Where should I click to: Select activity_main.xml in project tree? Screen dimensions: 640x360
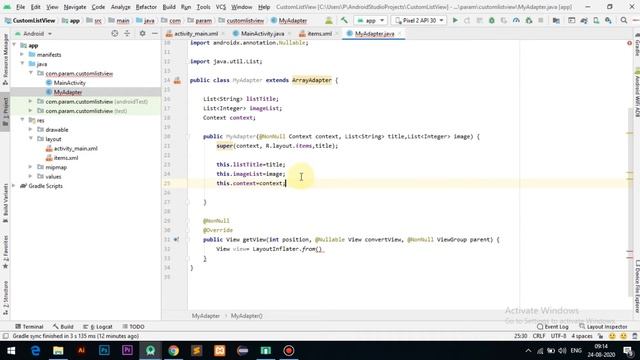(x=76, y=149)
